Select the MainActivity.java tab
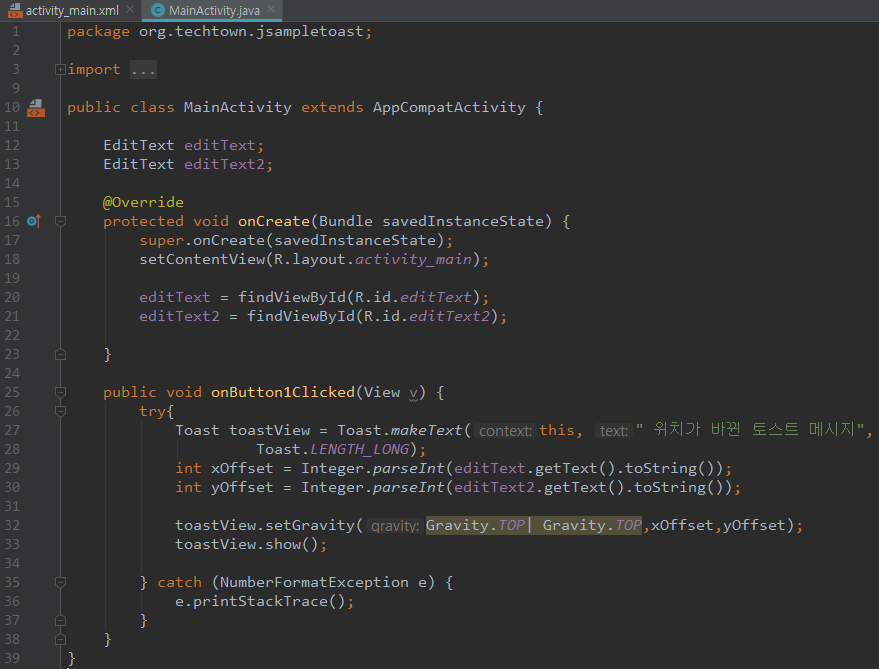This screenshot has height=669, width=879. [x=214, y=11]
